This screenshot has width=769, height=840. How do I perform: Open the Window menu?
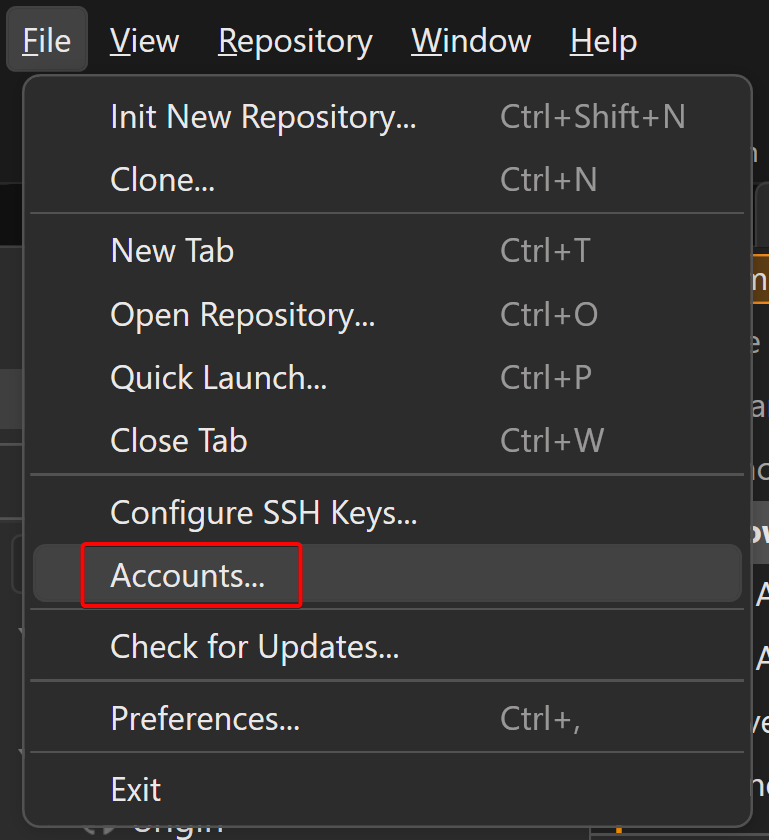470,41
